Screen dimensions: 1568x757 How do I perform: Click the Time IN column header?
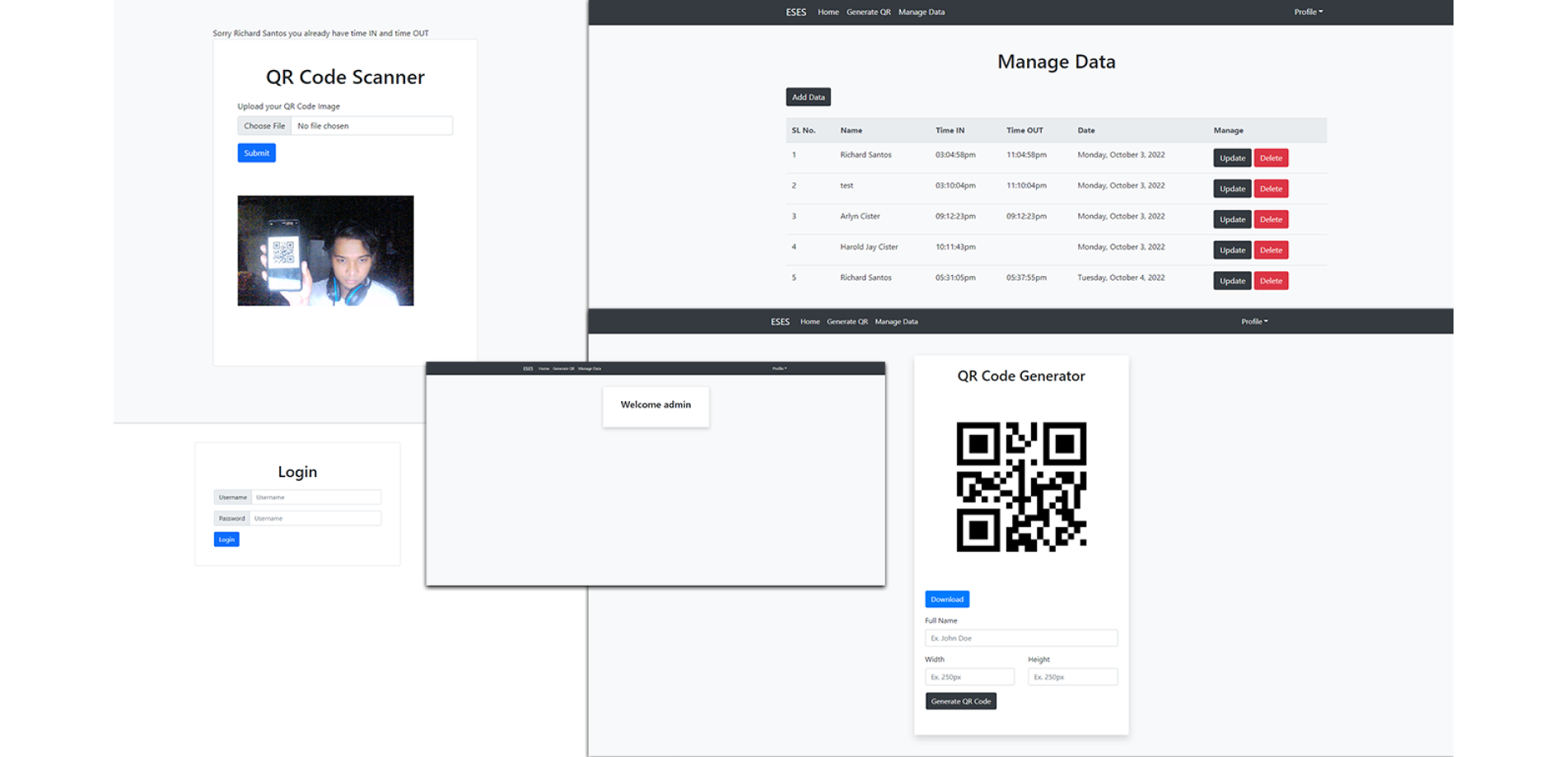point(950,131)
